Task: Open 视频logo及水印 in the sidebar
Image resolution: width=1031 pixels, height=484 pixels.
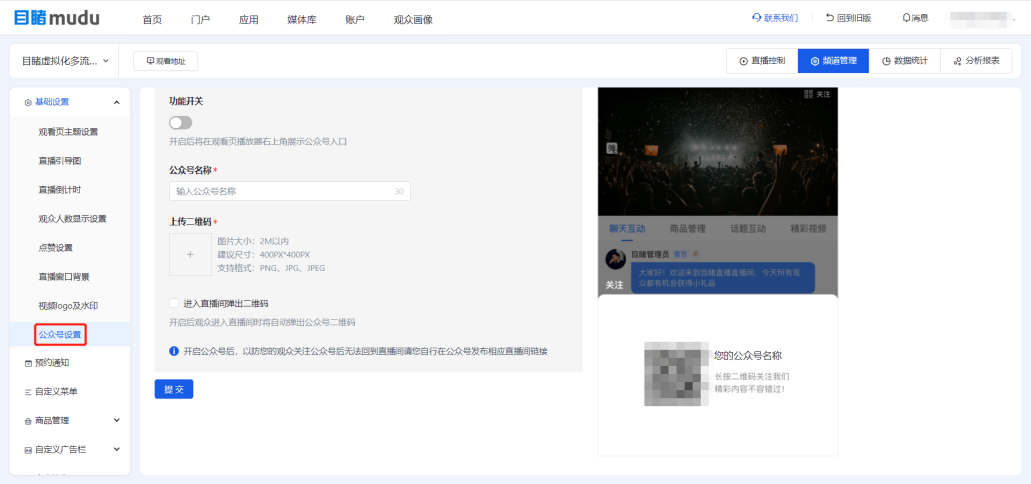Action: click(67, 306)
